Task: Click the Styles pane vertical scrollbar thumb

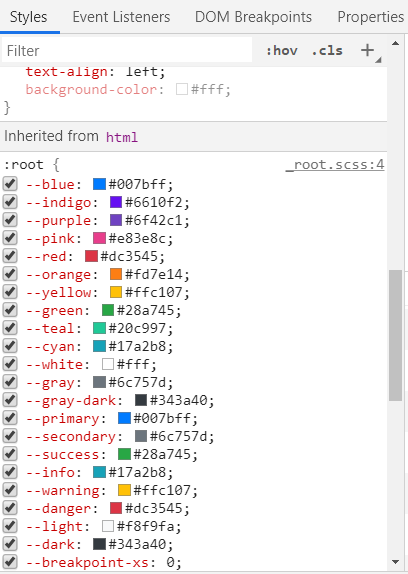Action: (x=395, y=335)
